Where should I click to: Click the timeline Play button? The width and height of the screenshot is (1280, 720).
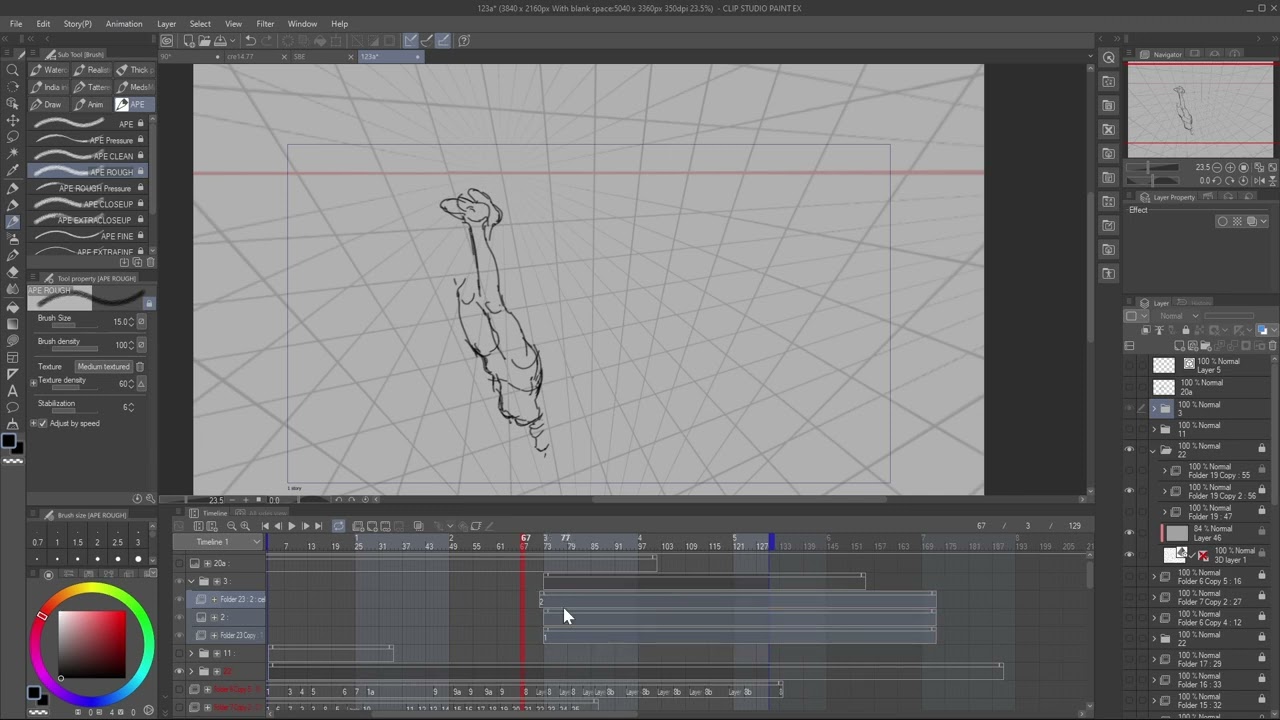pos(291,526)
